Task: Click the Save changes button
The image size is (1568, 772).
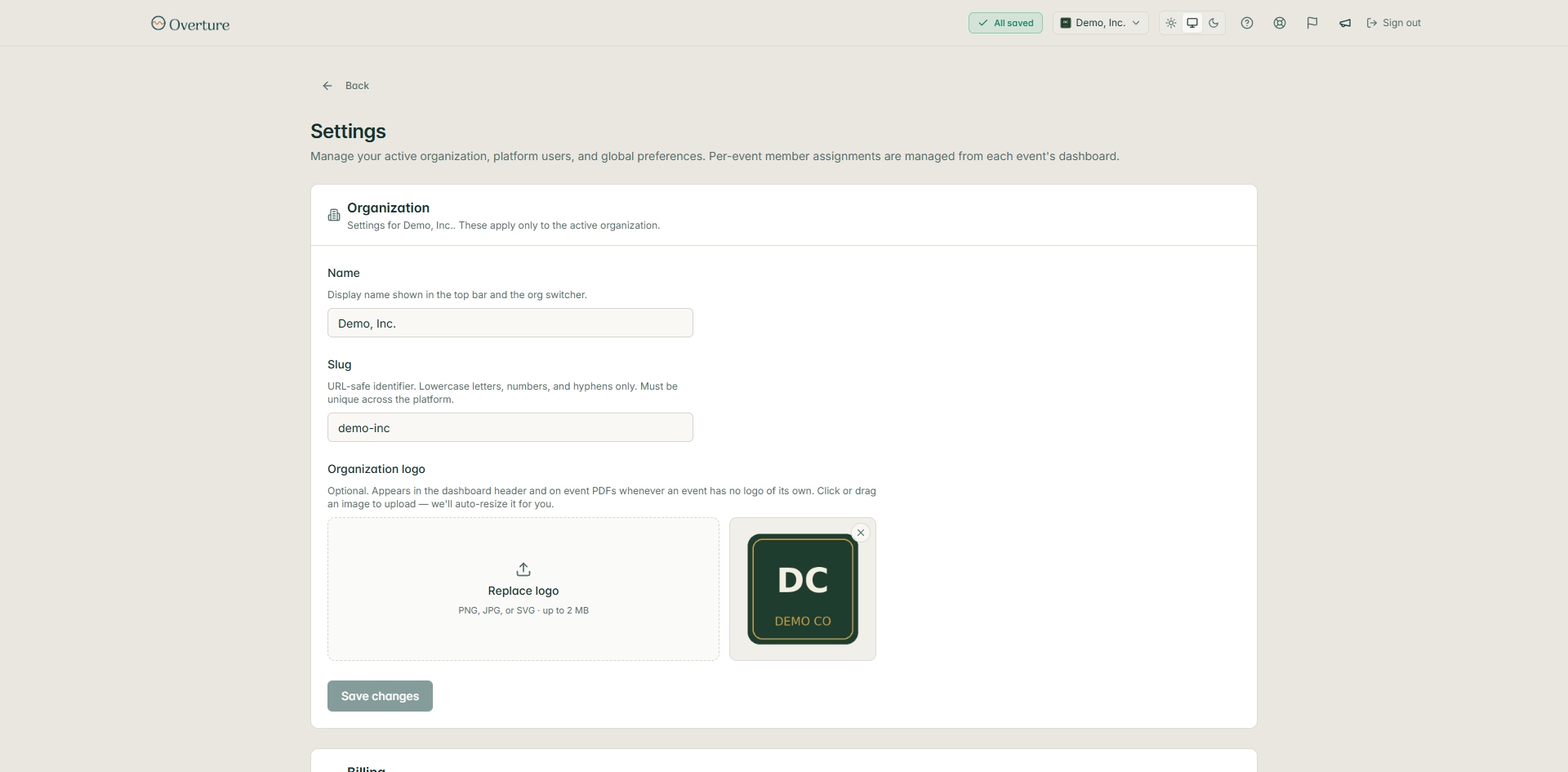Action: click(x=380, y=696)
